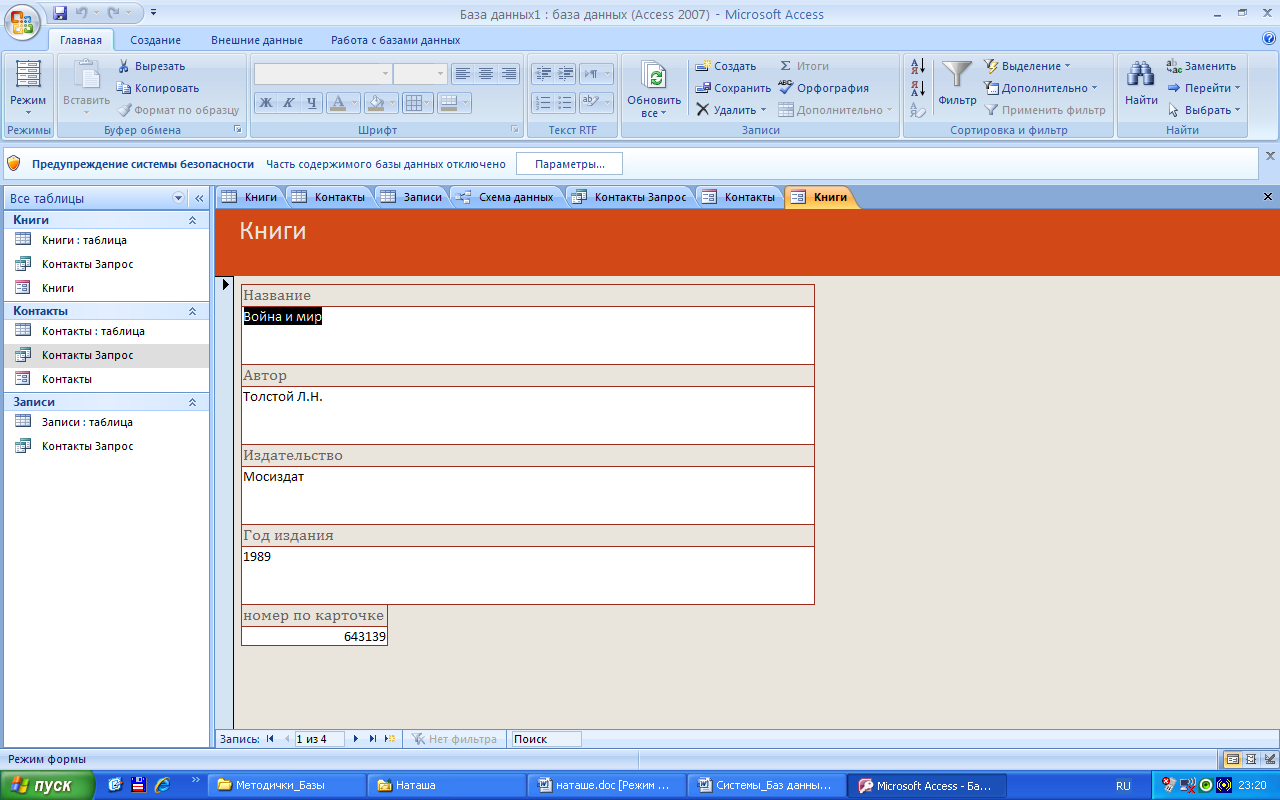Increase list indent level
This screenshot has height=800, width=1280.
click(x=565, y=73)
